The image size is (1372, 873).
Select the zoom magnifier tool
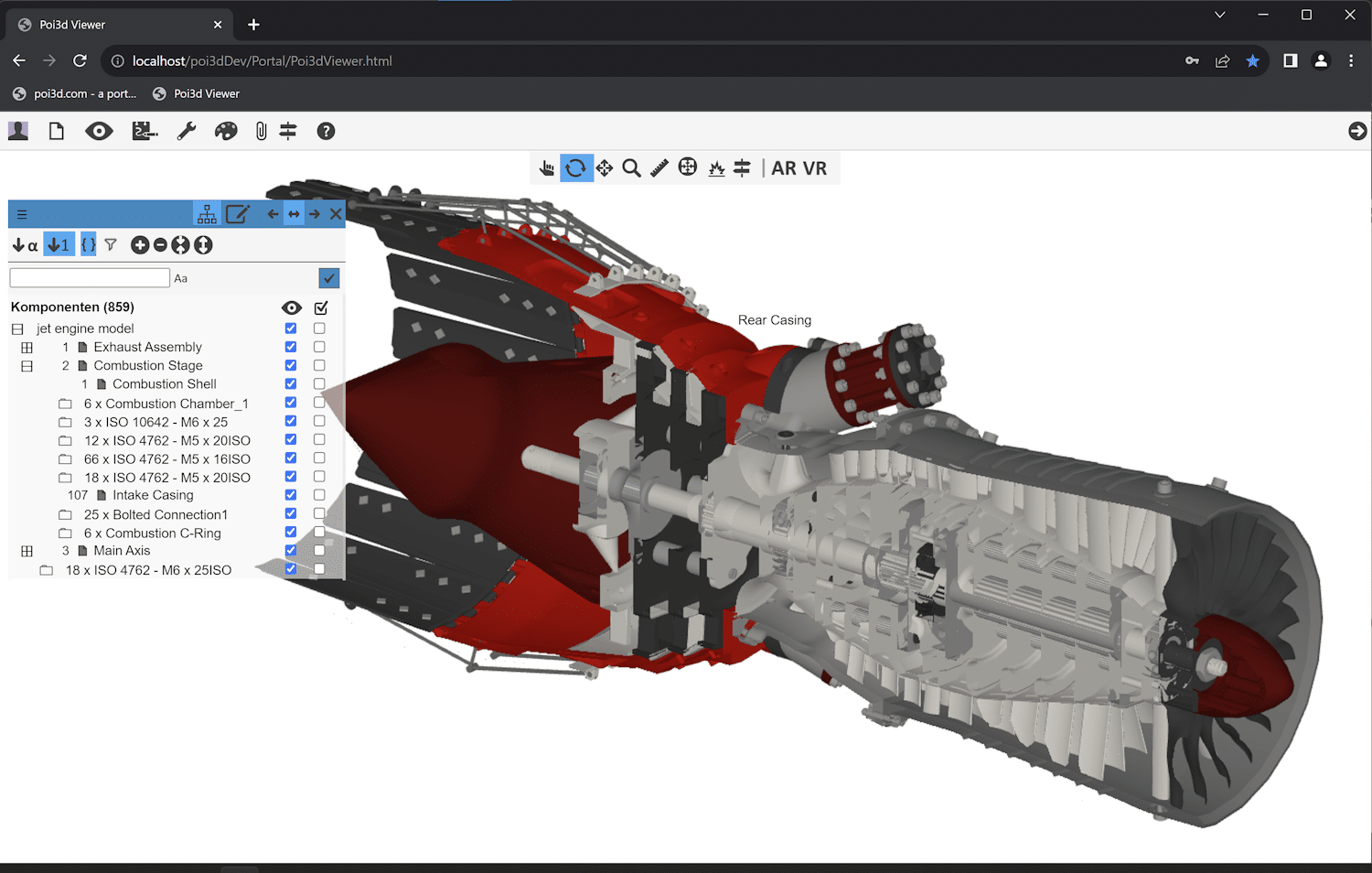click(x=631, y=167)
